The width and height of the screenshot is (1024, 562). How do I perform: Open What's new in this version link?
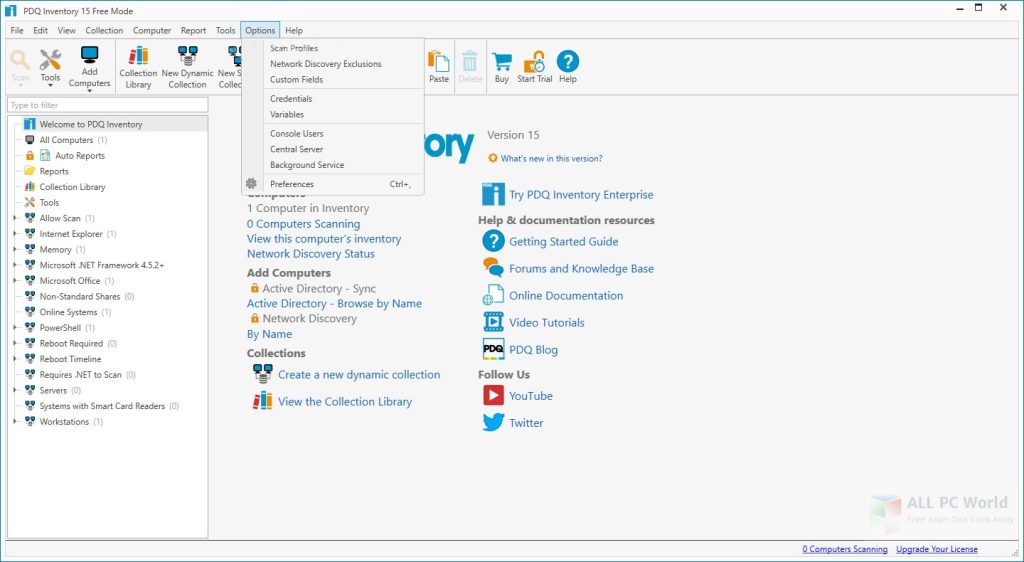pos(551,158)
